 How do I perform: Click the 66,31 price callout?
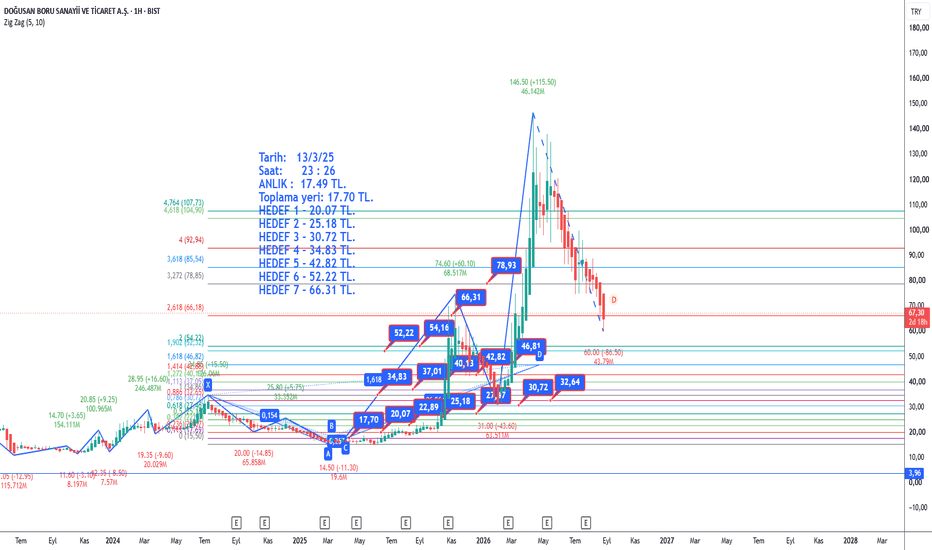[471, 297]
